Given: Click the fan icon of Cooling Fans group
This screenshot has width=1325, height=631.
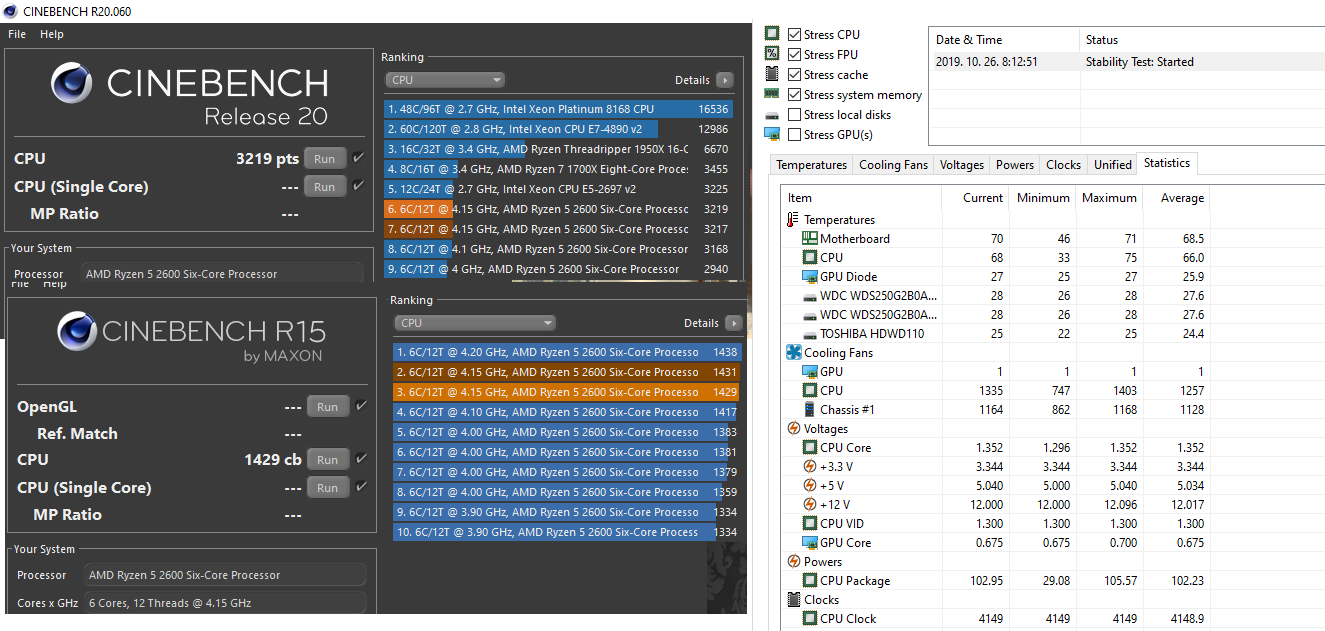Looking at the screenshot, I should click(794, 352).
